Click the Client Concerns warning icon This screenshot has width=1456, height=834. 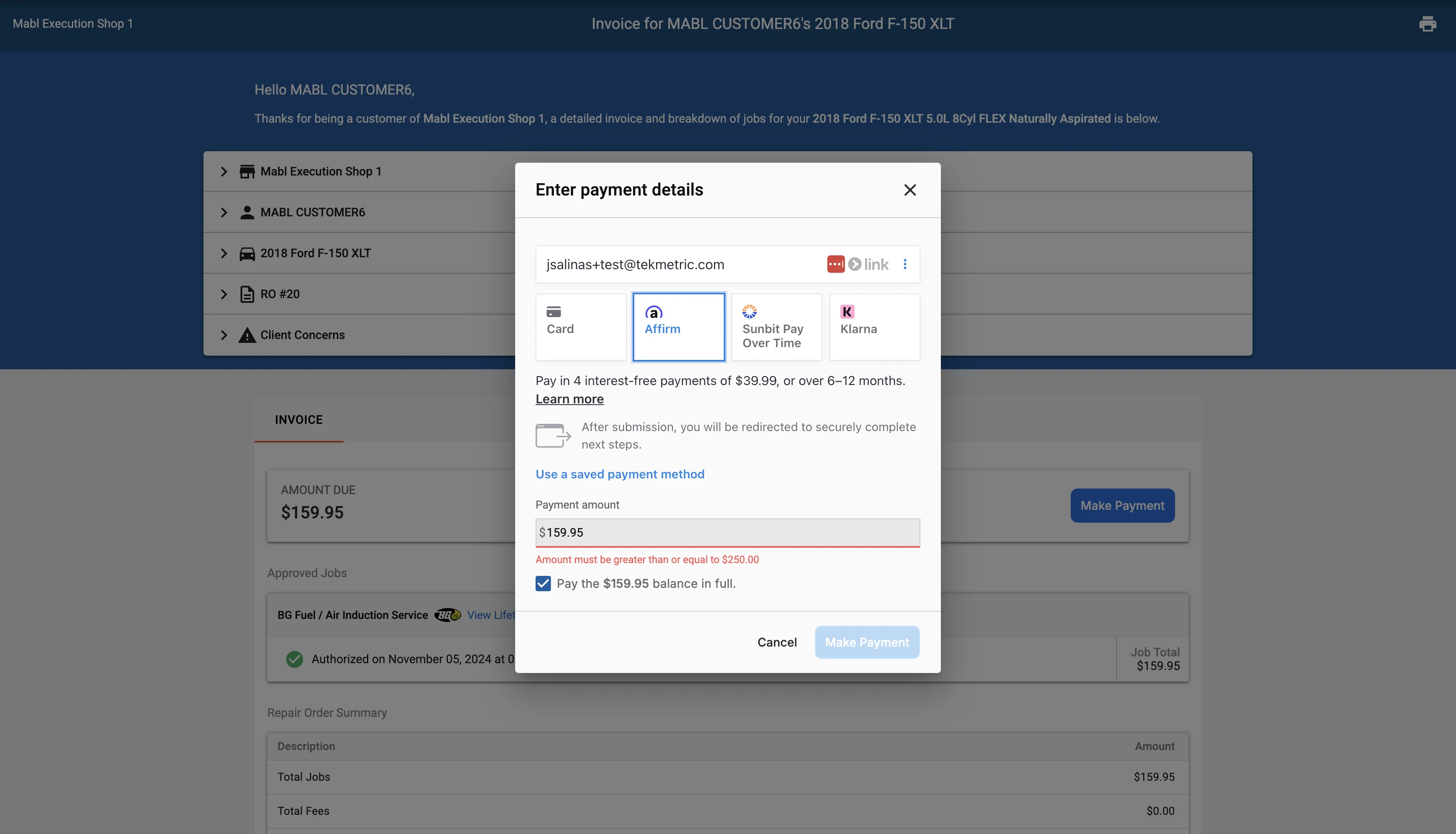click(246, 335)
